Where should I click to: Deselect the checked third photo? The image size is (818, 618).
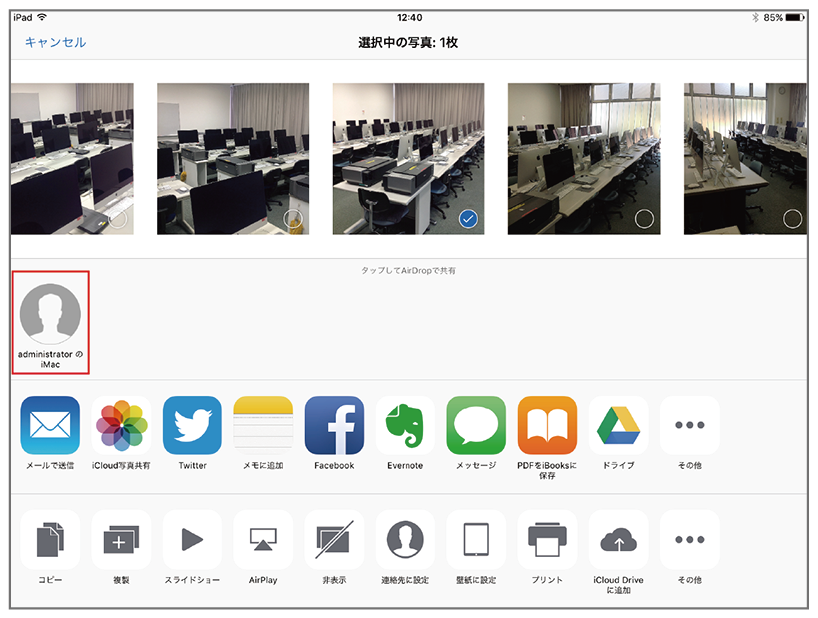click(467, 218)
